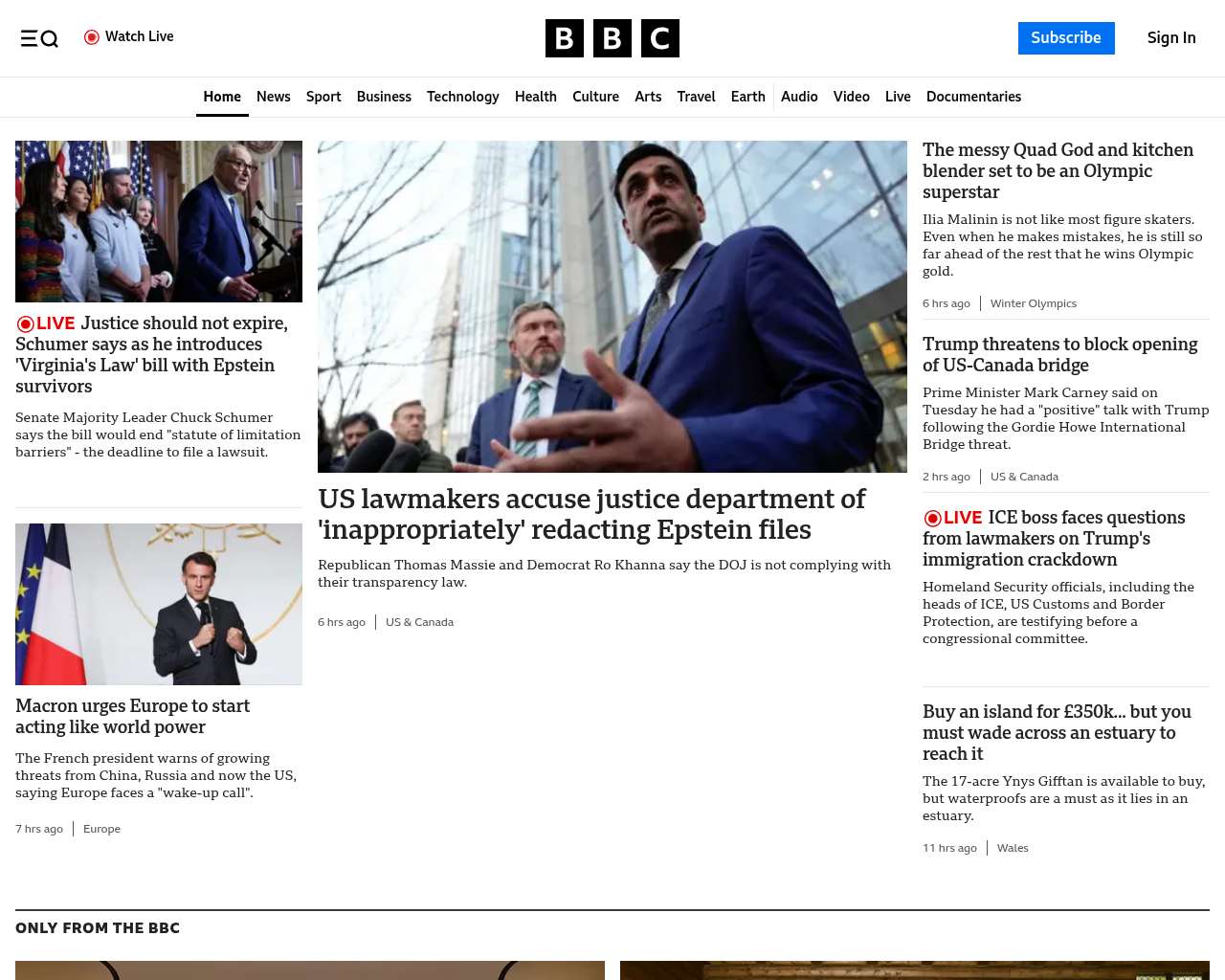Click the Massie and Khanna summary text

604,573
